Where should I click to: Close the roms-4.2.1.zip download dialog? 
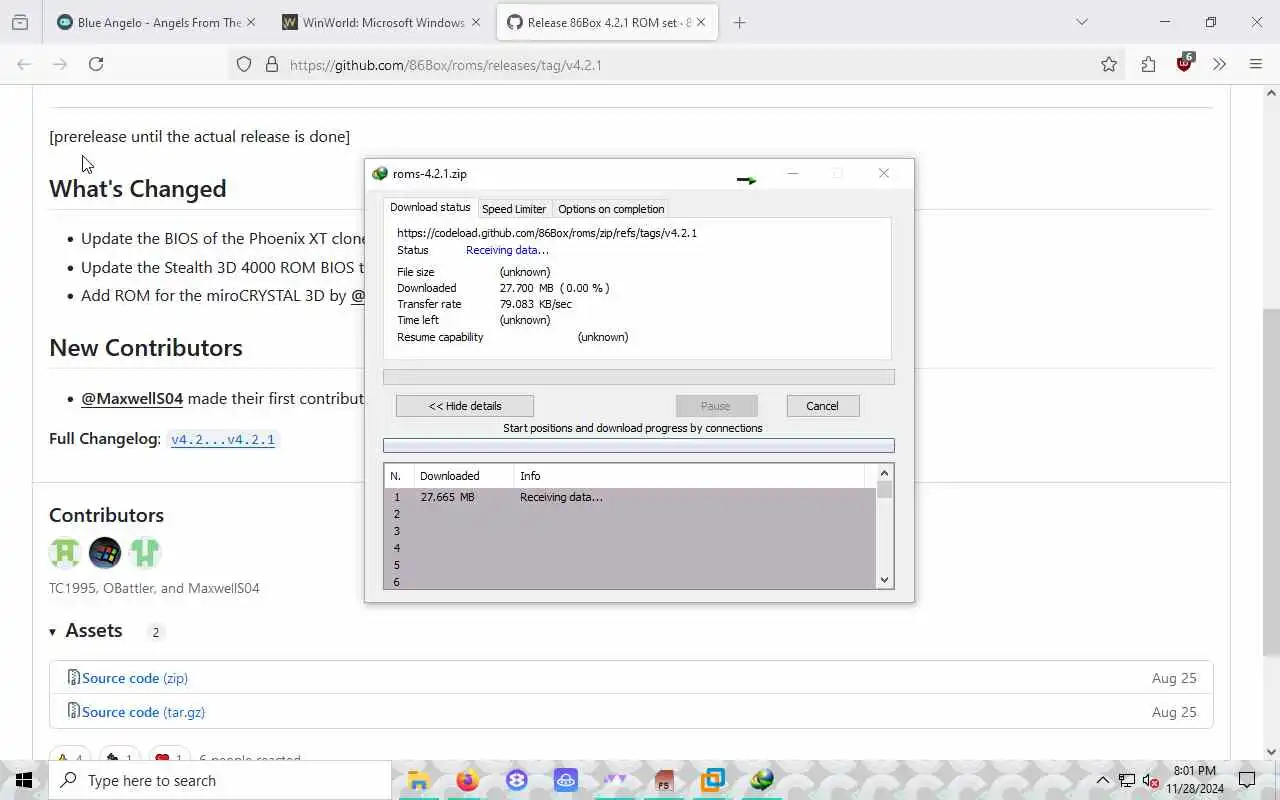[884, 173]
